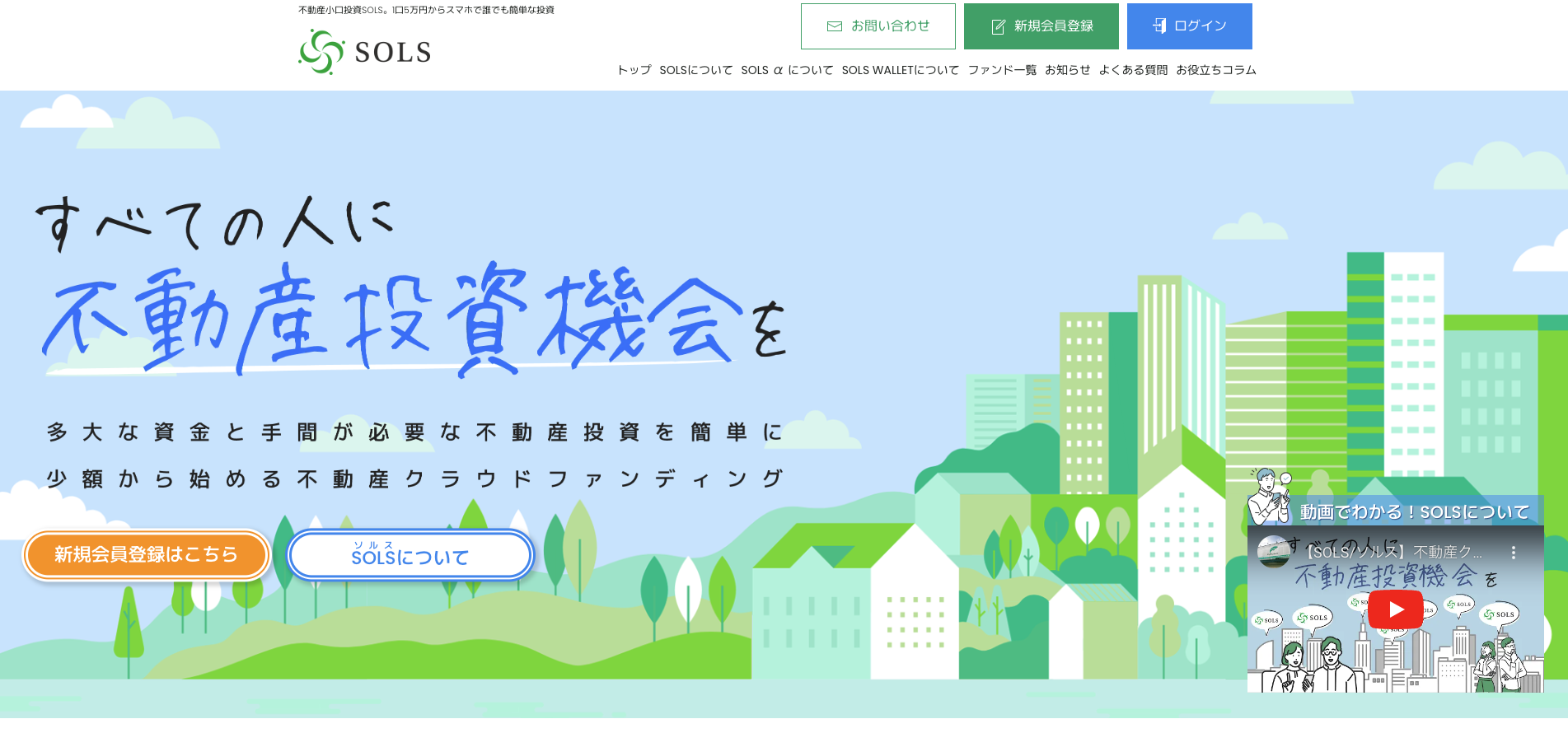Viewport: 1568px width, 747px height.
Task: Open SOLS WALLETについて in the navigation menu
Action: click(x=901, y=70)
